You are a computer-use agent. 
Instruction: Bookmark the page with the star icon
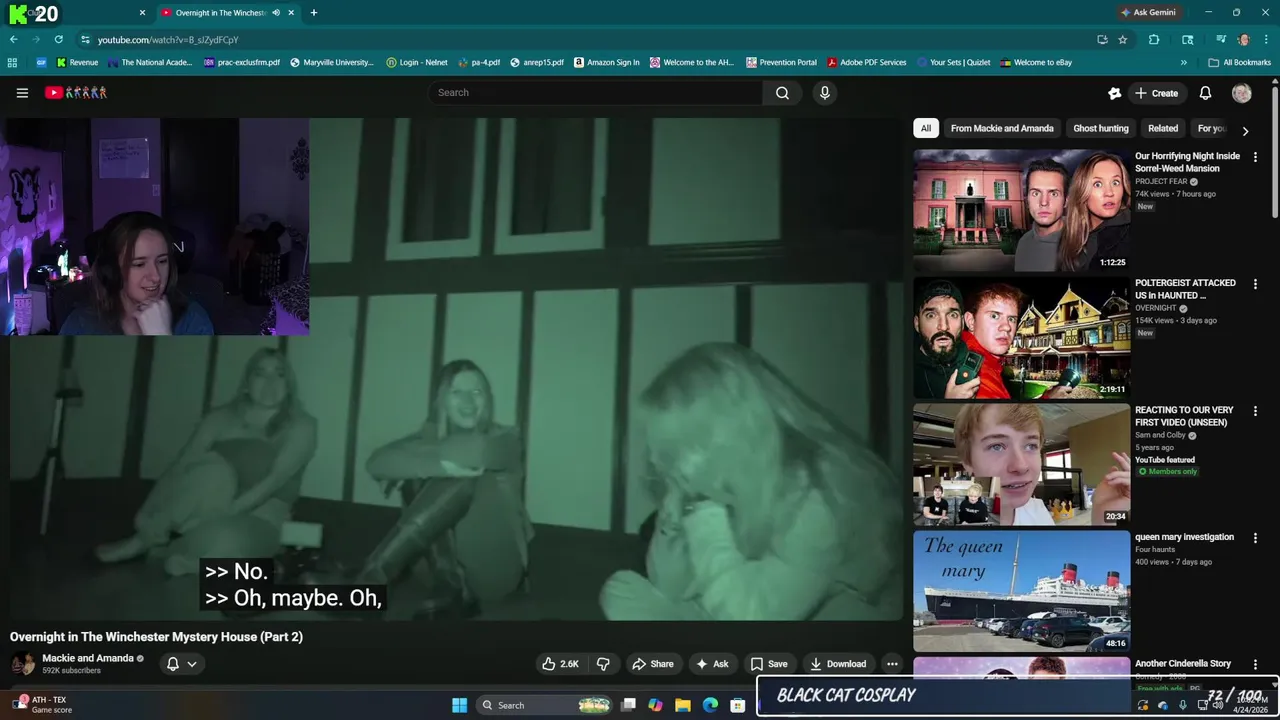click(1123, 40)
